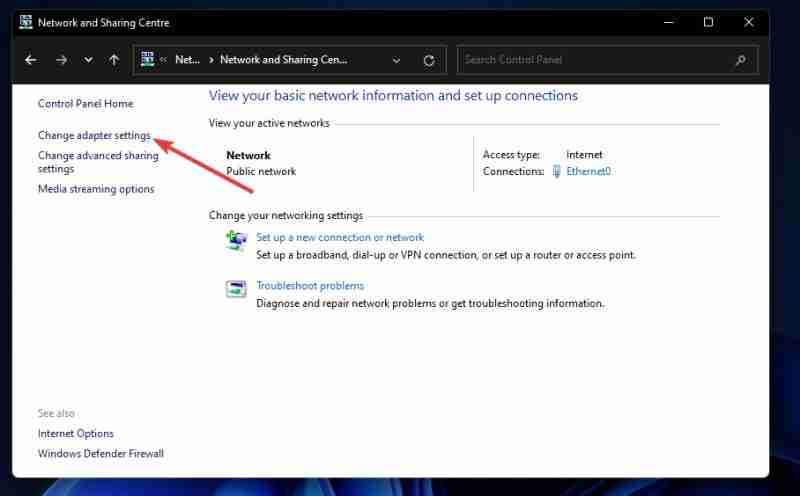Click the double-chevron before 'Net...' breadcrumb
800x496 pixels.
pos(163,60)
